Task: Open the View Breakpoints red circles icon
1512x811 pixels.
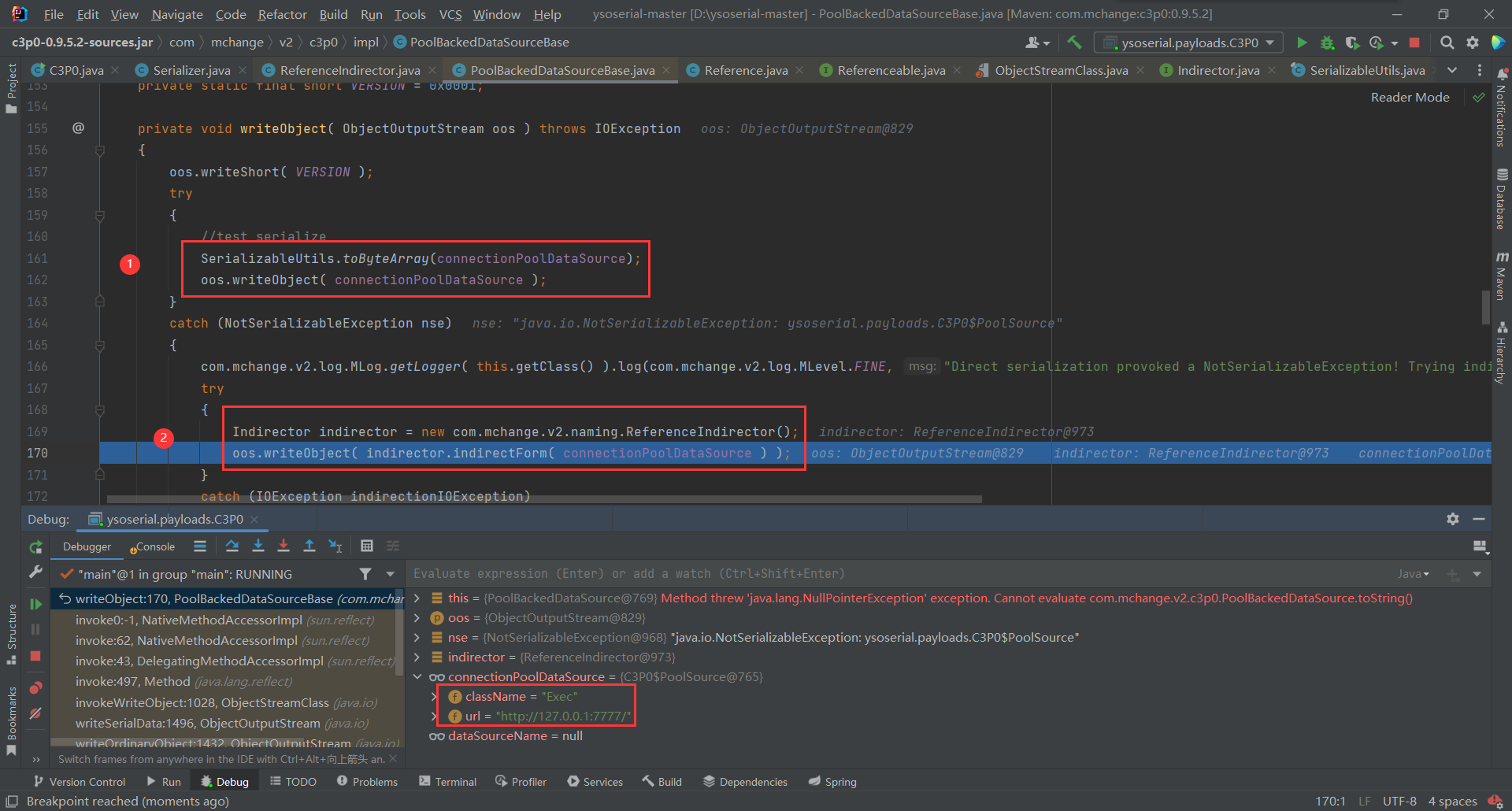Action: [35, 688]
